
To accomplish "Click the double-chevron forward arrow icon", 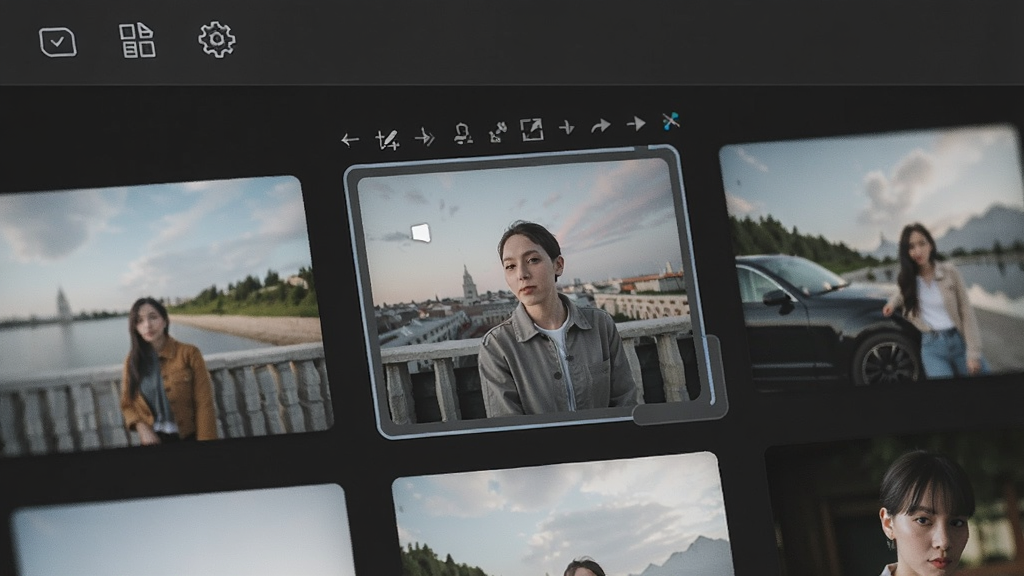I will click(x=424, y=137).
